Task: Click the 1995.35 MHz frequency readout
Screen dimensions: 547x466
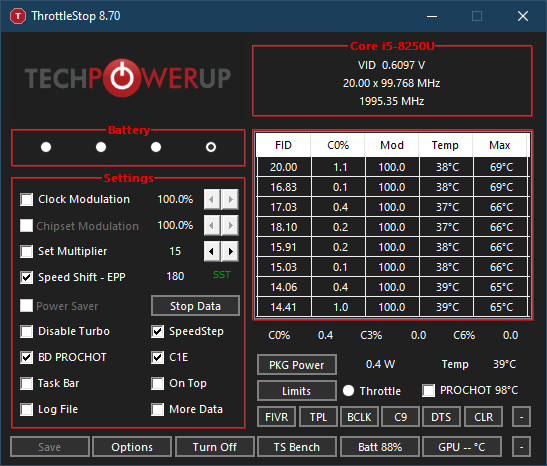Action: 392,102
